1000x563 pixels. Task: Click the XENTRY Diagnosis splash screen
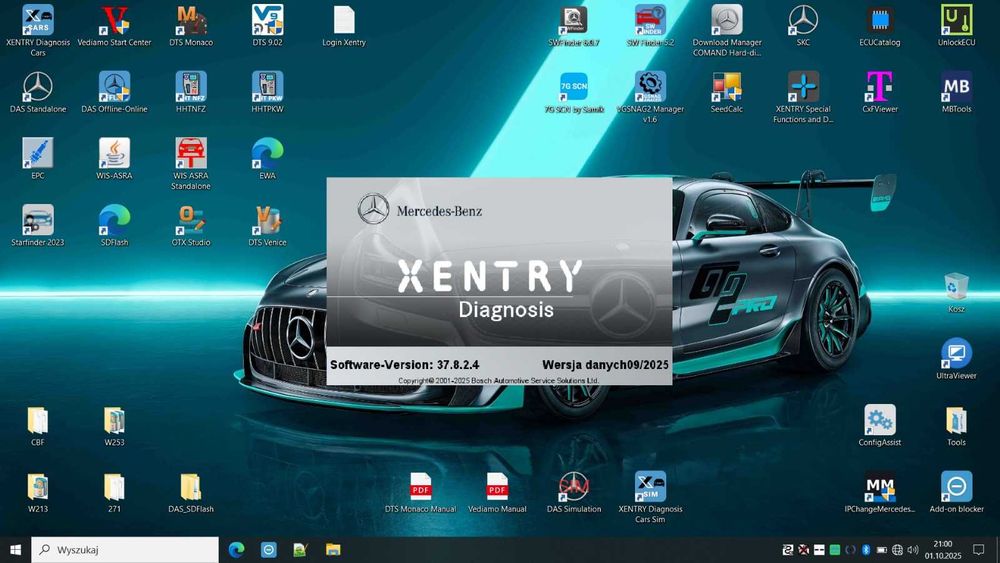tap(499, 281)
